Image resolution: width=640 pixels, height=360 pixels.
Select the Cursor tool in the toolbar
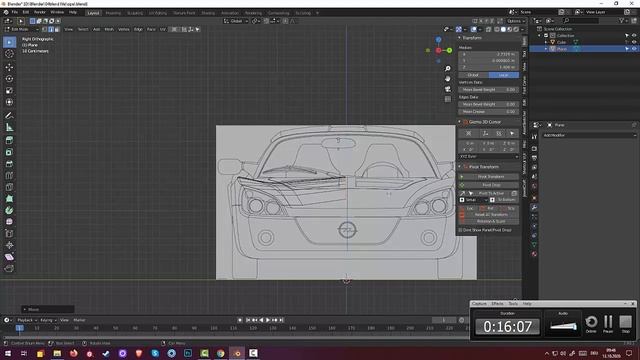tap(9, 54)
